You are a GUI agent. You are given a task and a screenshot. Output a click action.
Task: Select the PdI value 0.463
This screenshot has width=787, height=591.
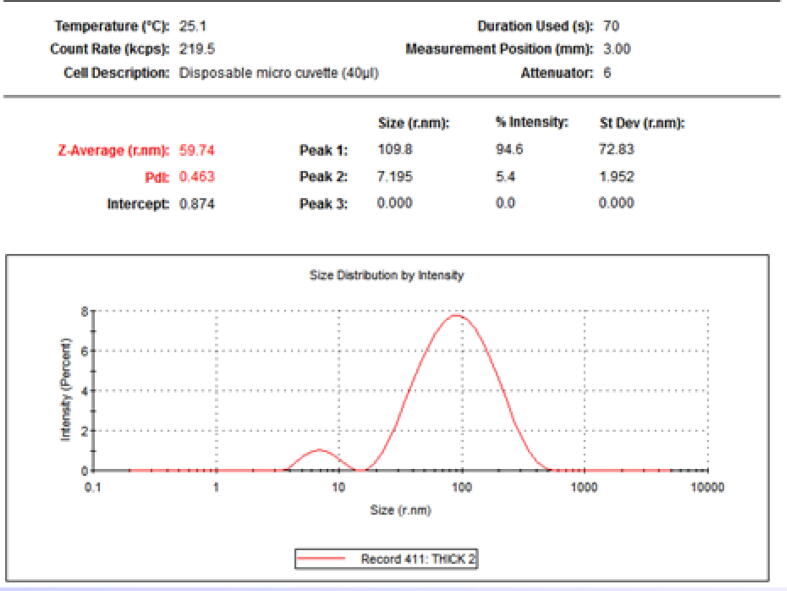196,177
